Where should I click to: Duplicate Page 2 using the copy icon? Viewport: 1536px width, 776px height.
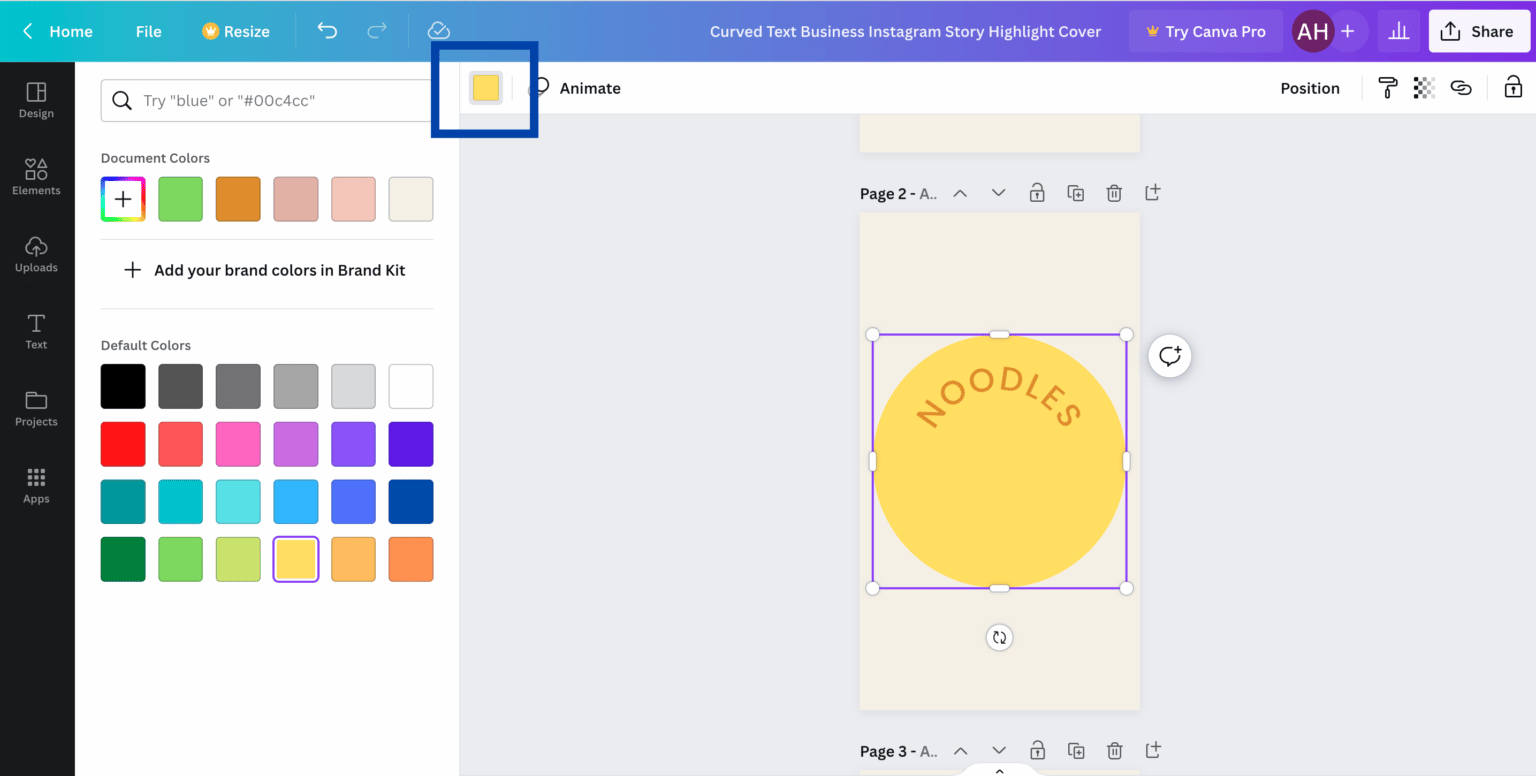point(1076,193)
